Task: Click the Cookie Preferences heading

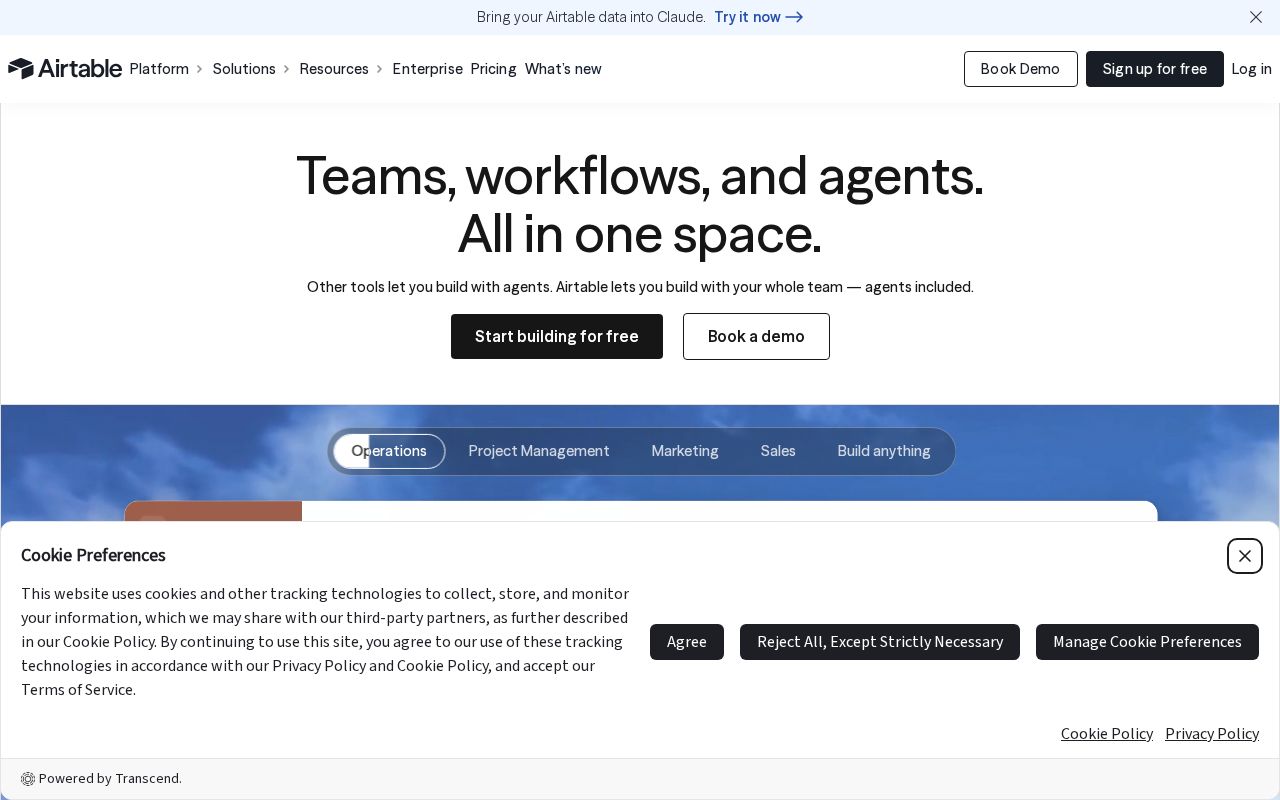Action: (x=93, y=555)
